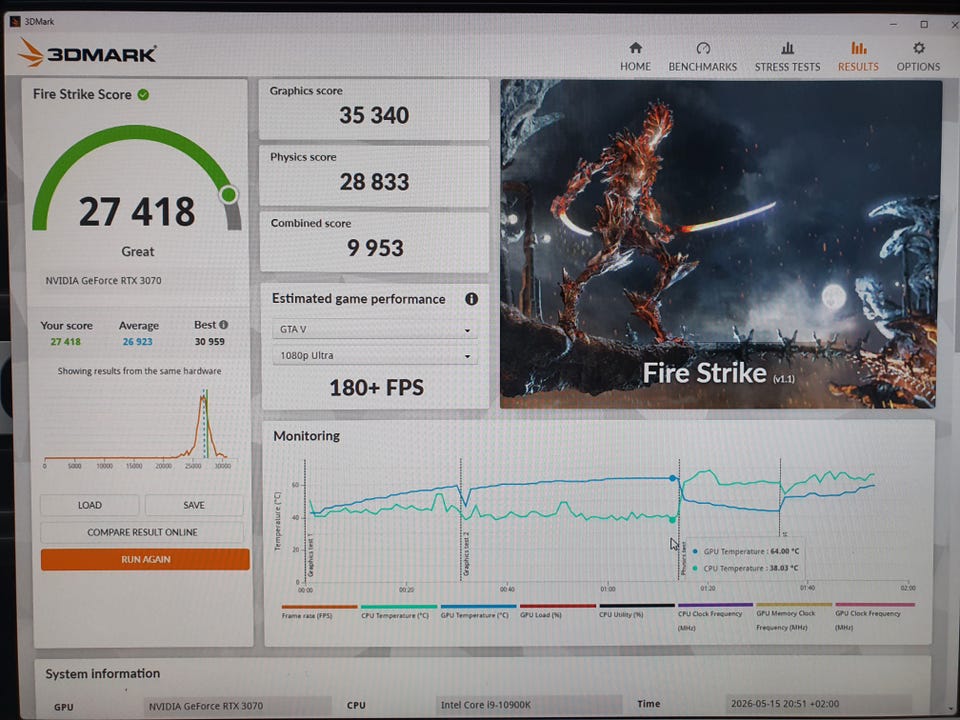Click the Physics test marker line
The image size is (960, 720).
(679, 519)
